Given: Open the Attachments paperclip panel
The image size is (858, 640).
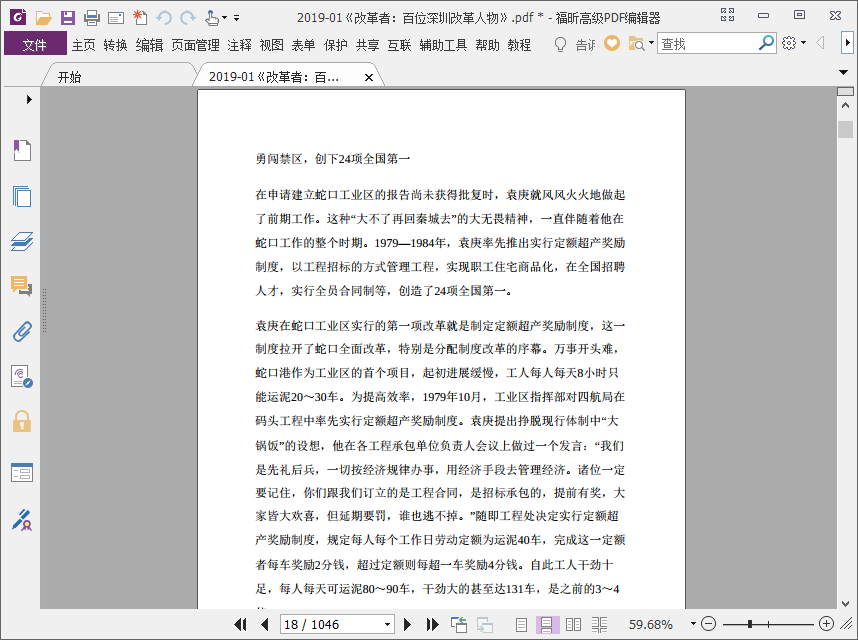Looking at the screenshot, I should [22, 331].
